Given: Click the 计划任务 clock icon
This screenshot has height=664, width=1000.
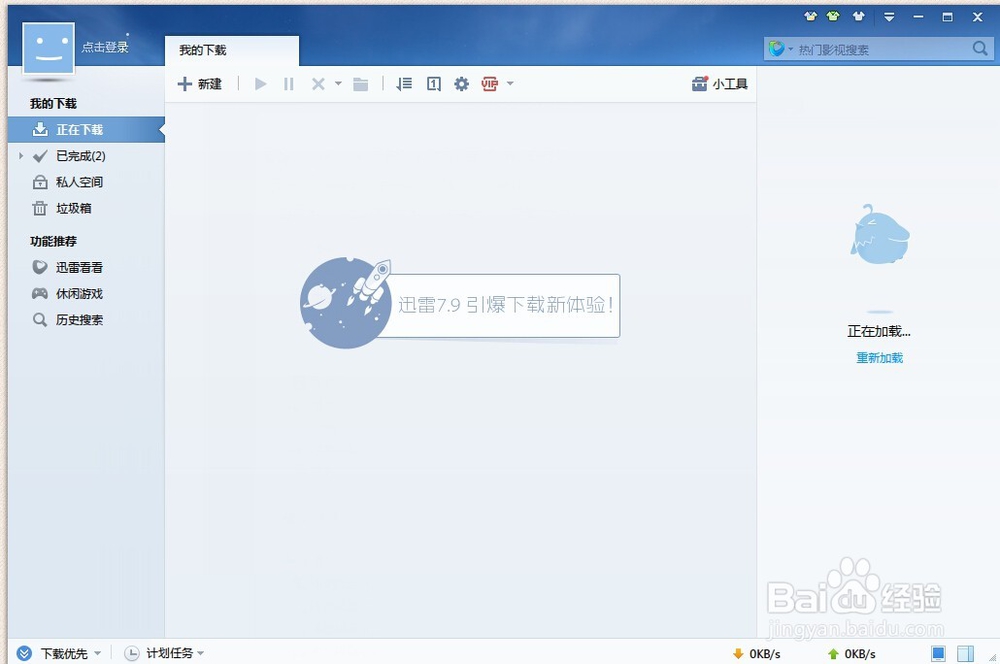Looking at the screenshot, I should click(131, 653).
